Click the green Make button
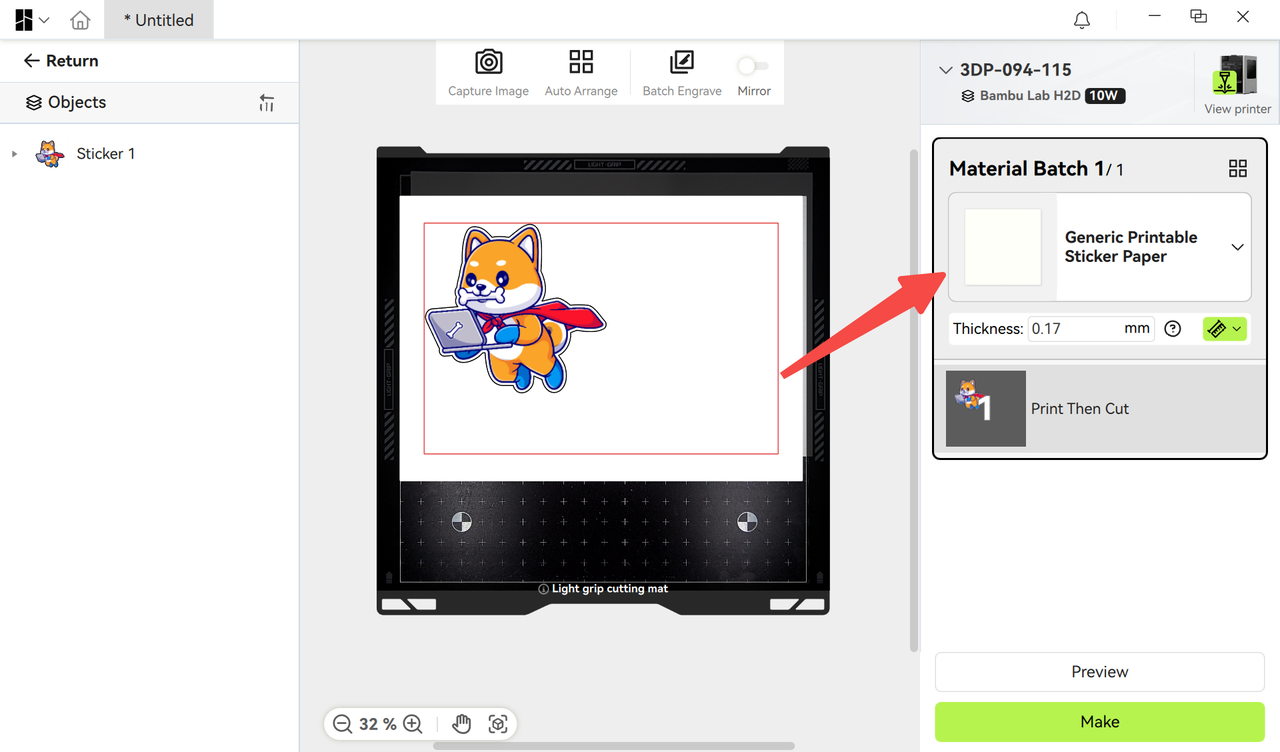The height and width of the screenshot is (752, 1280). [1100, 722]
